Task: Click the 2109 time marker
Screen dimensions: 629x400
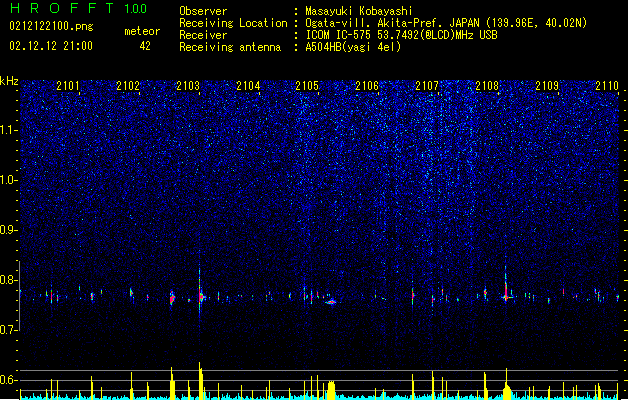Action: 547,86
